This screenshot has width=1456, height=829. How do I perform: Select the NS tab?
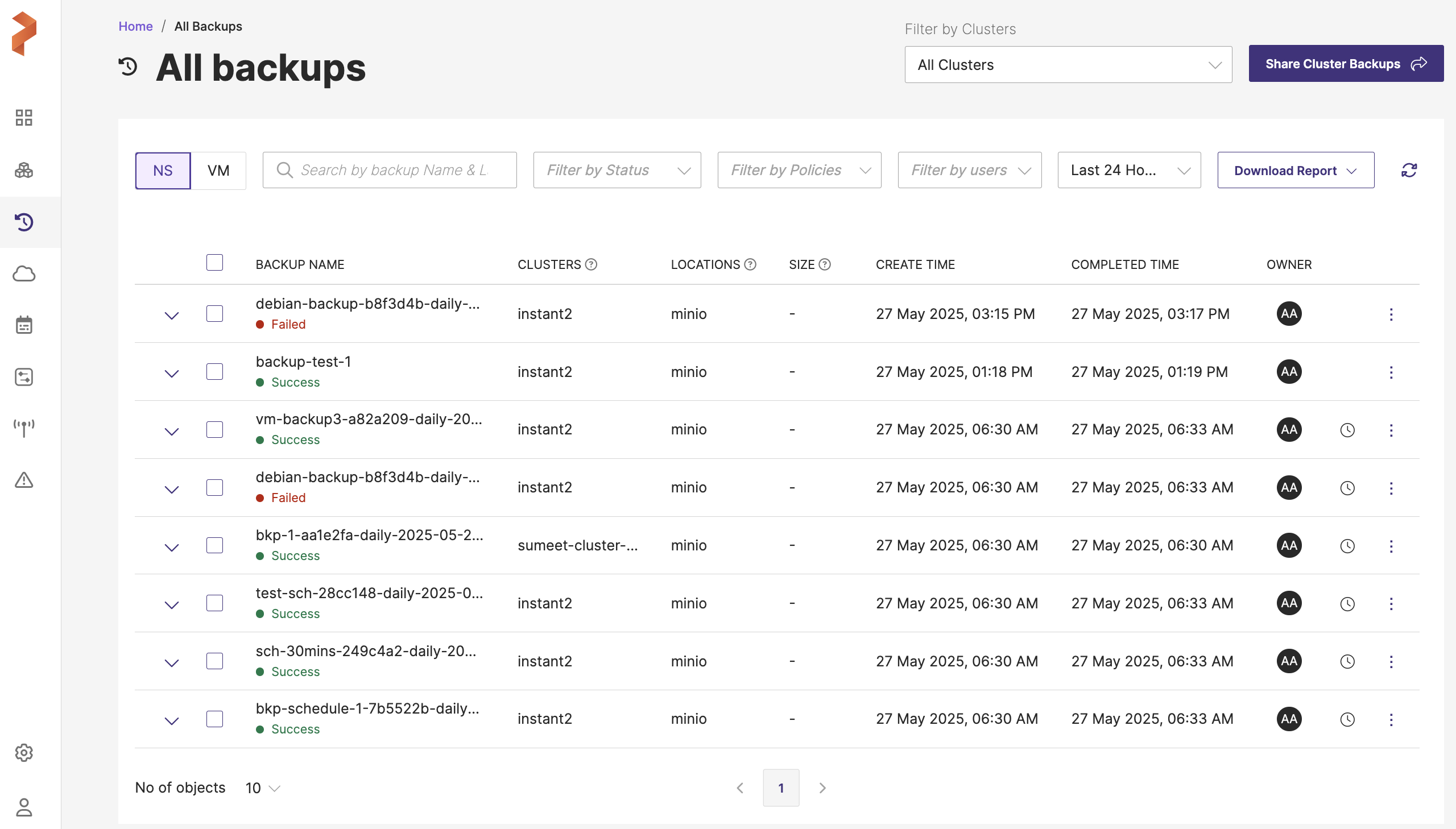(163, 170)
